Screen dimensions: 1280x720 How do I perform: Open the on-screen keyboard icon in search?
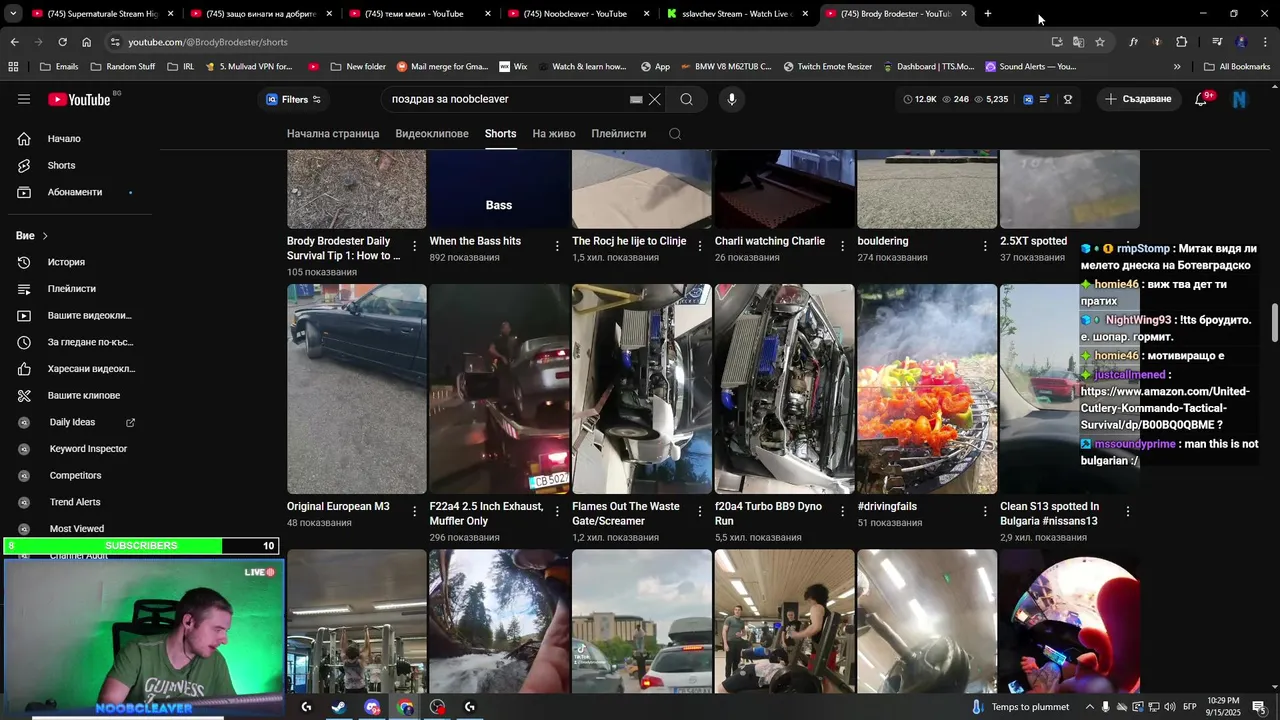pyautogui.click(x=636, y=99)
